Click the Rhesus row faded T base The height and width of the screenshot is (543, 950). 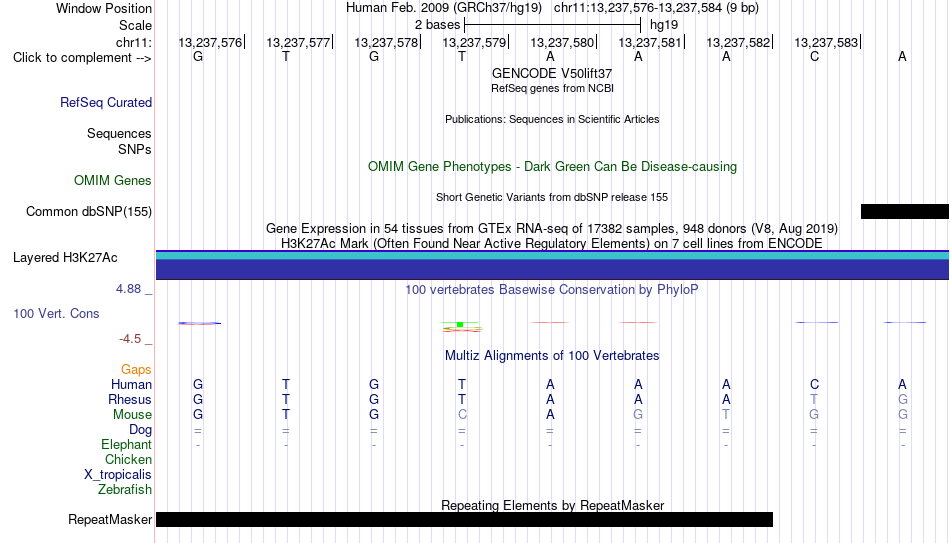point(814,399)
